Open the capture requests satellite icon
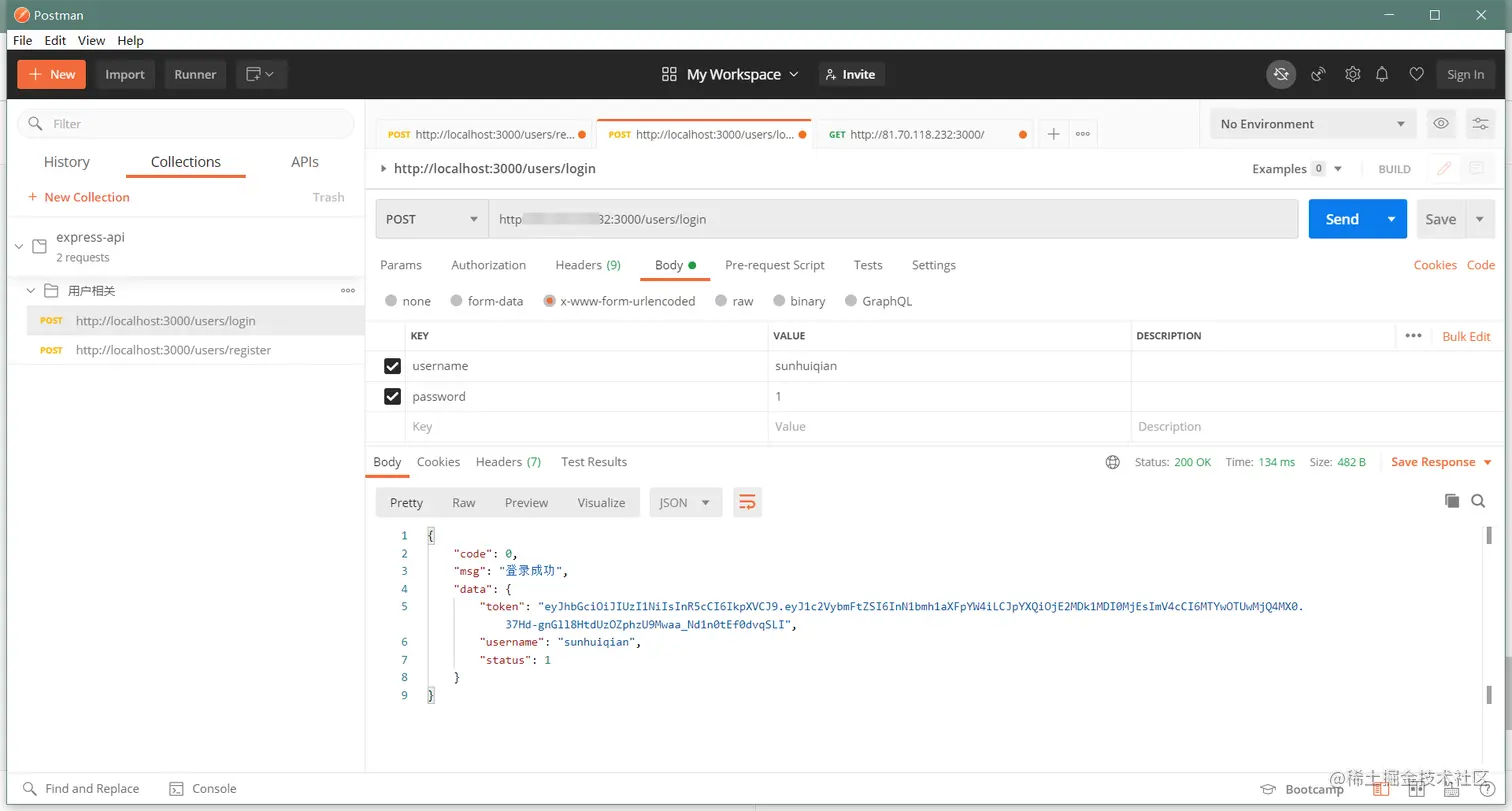This screenshot has width=1512, height=811. [x=1318, y=74]
